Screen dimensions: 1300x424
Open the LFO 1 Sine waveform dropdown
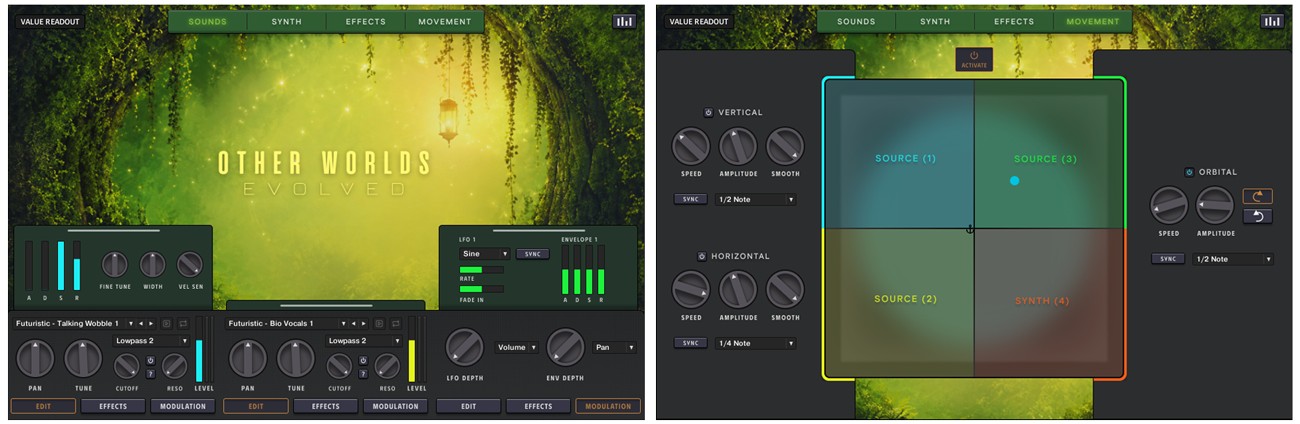pos(485,254)
